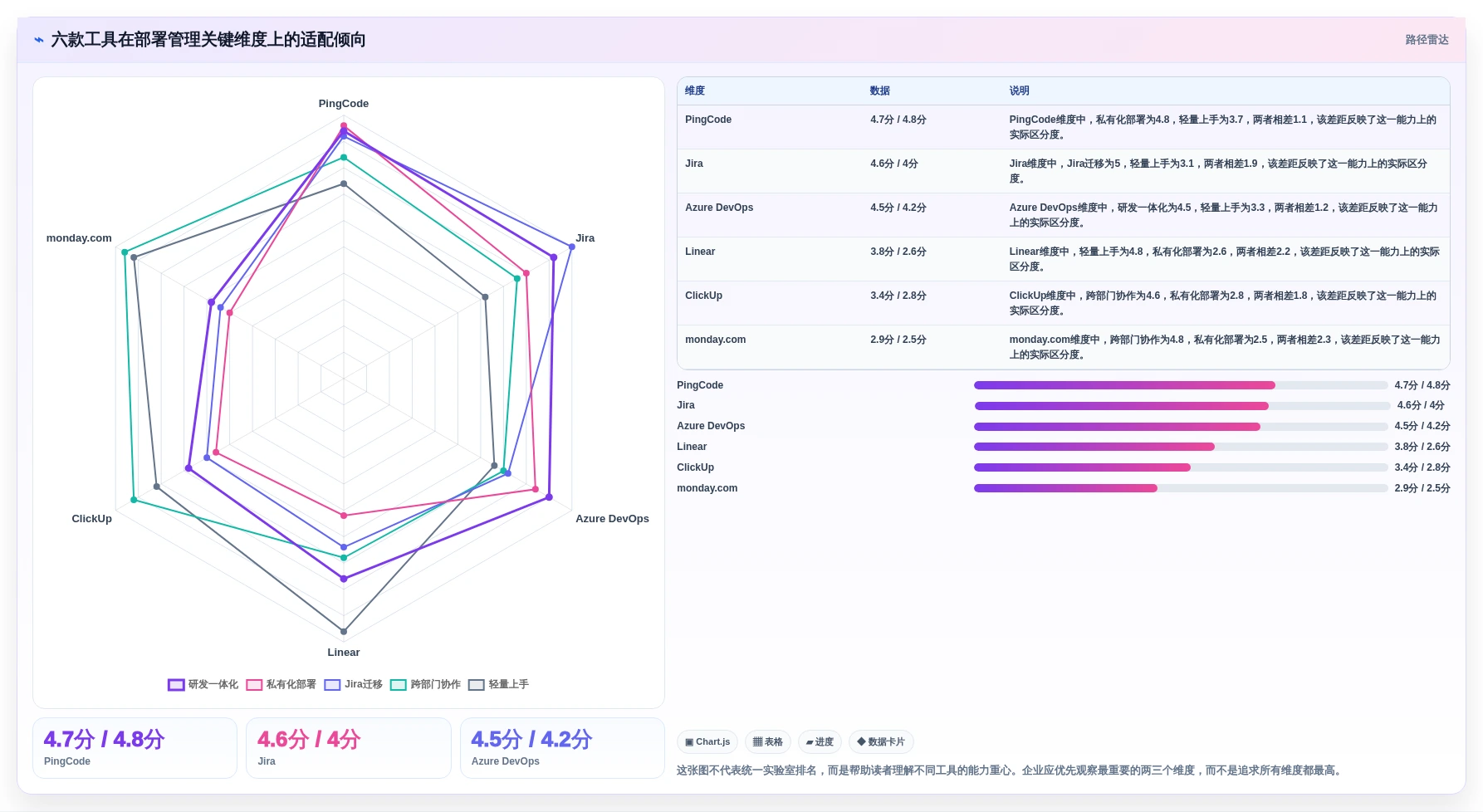The height and width of the screenshot is (812, 1483).
Task: Click the monday.com progress bar
Action: [1181, 488]
